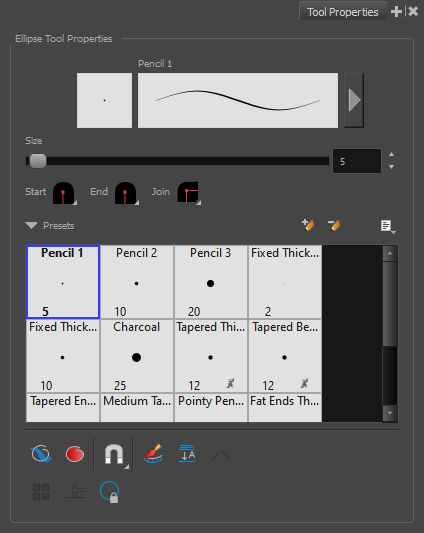The image size is (424, 533).
Task: Select the Fixed Thick preset of size 10
Action: [x=63, y=356]
